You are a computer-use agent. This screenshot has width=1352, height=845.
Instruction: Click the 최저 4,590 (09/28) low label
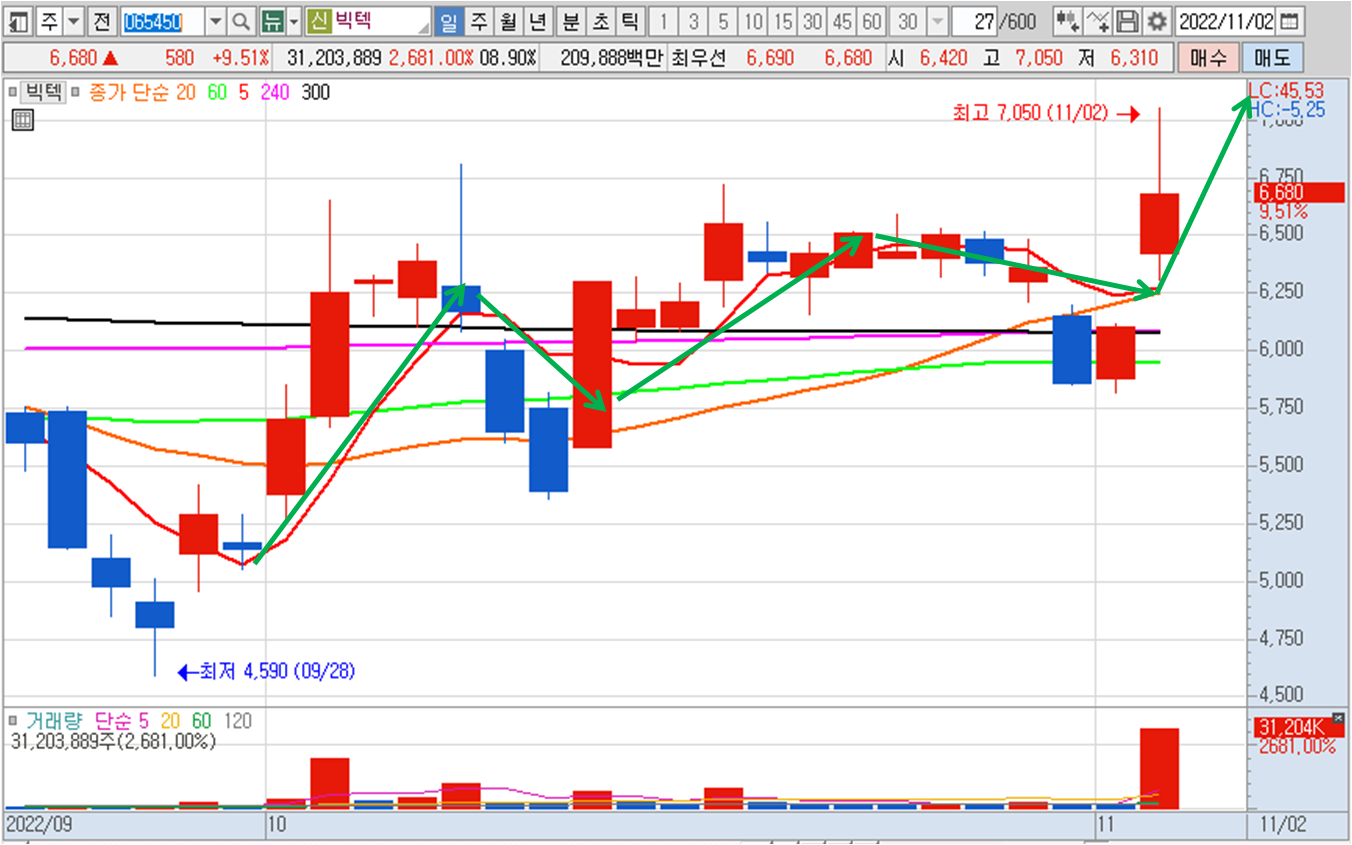tap(278, 672)
